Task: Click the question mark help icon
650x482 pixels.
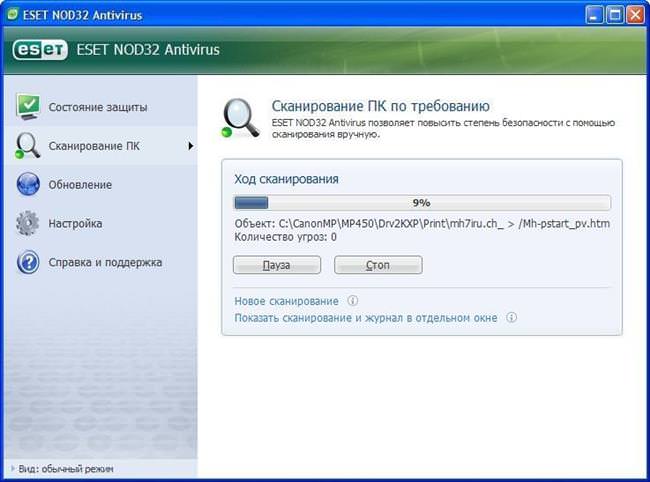Action: pyautogui.click(x=28, y=262)
